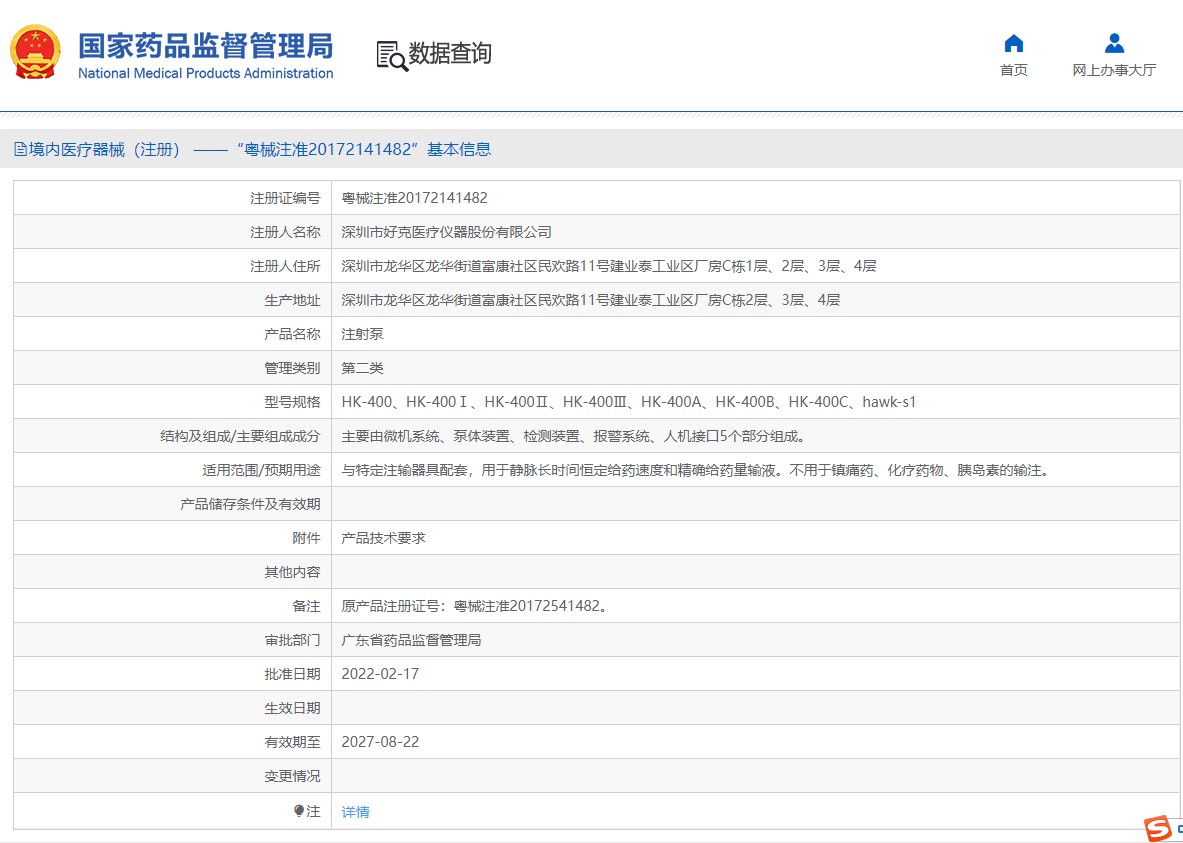Click the National Medical Products Administration text
Image resolution: width=1183 pixels, height=843 pixels.
click(205, 74)
